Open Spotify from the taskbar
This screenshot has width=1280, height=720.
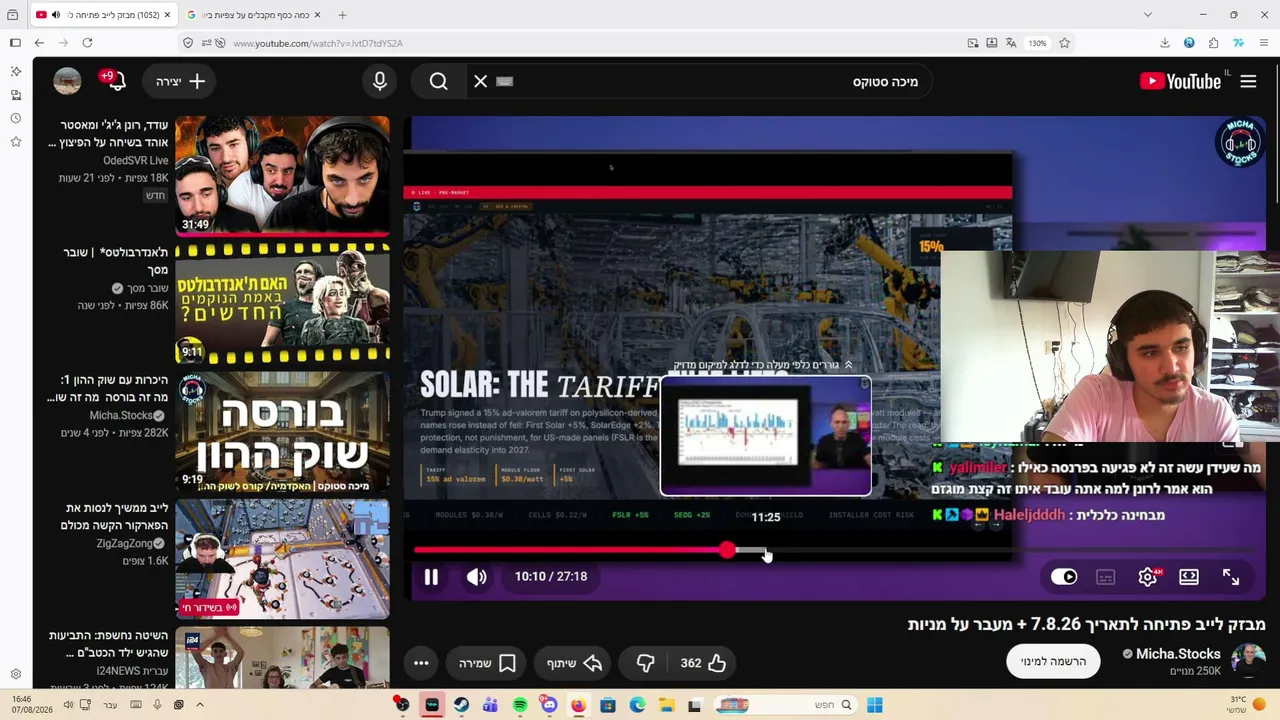[x=520, y=705]
